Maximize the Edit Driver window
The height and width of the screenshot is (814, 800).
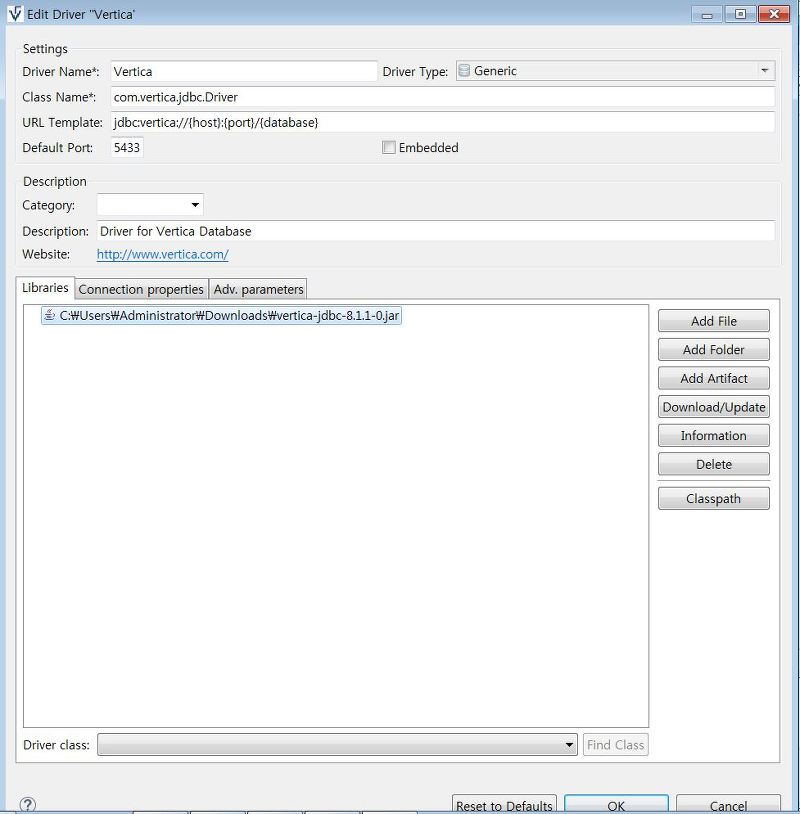740,14
